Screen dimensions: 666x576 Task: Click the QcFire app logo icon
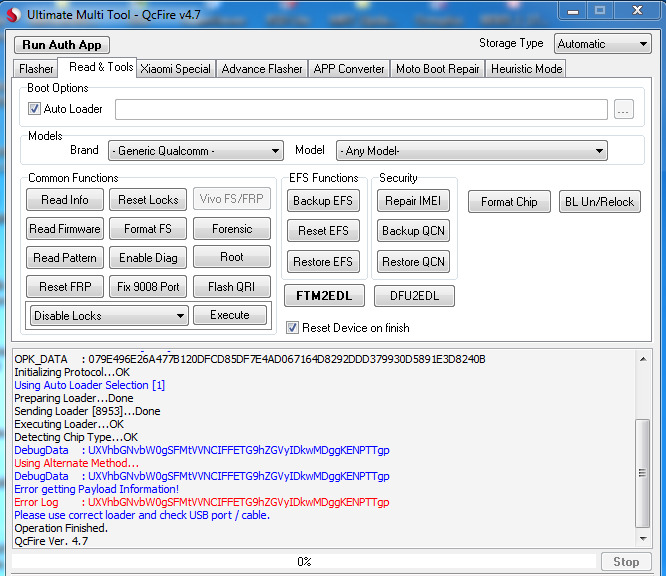(x=13, y=15)
